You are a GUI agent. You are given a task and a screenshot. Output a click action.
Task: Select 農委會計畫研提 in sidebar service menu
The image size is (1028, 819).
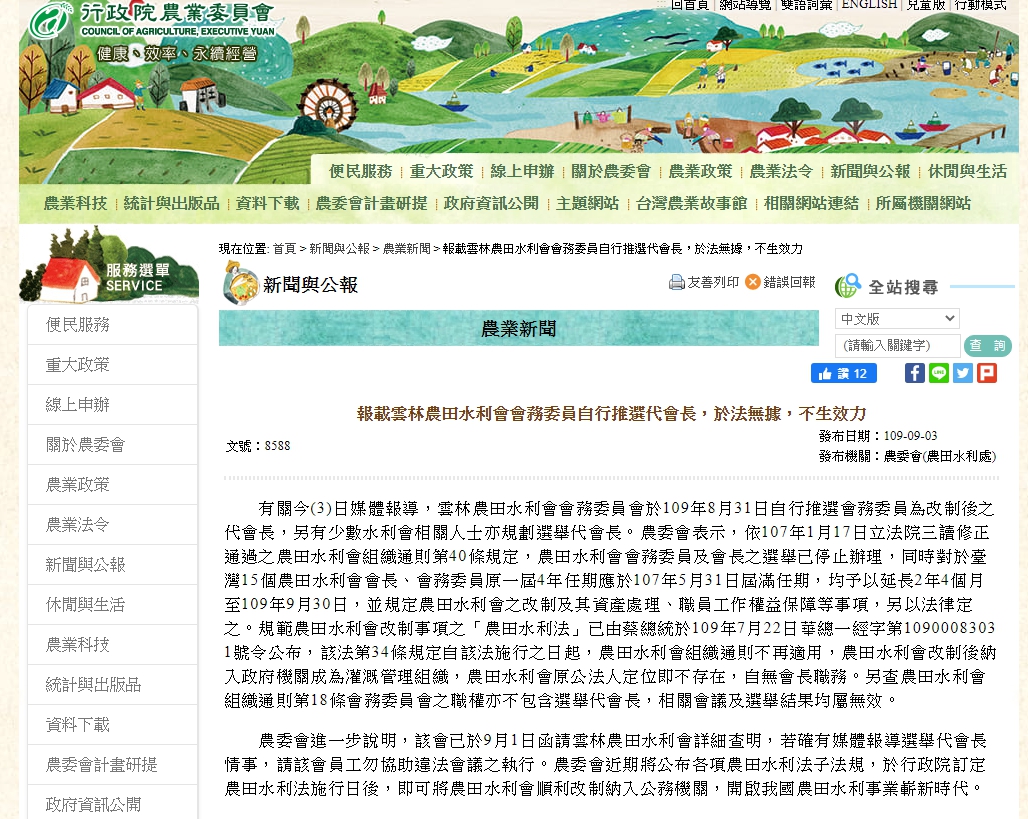112,765
